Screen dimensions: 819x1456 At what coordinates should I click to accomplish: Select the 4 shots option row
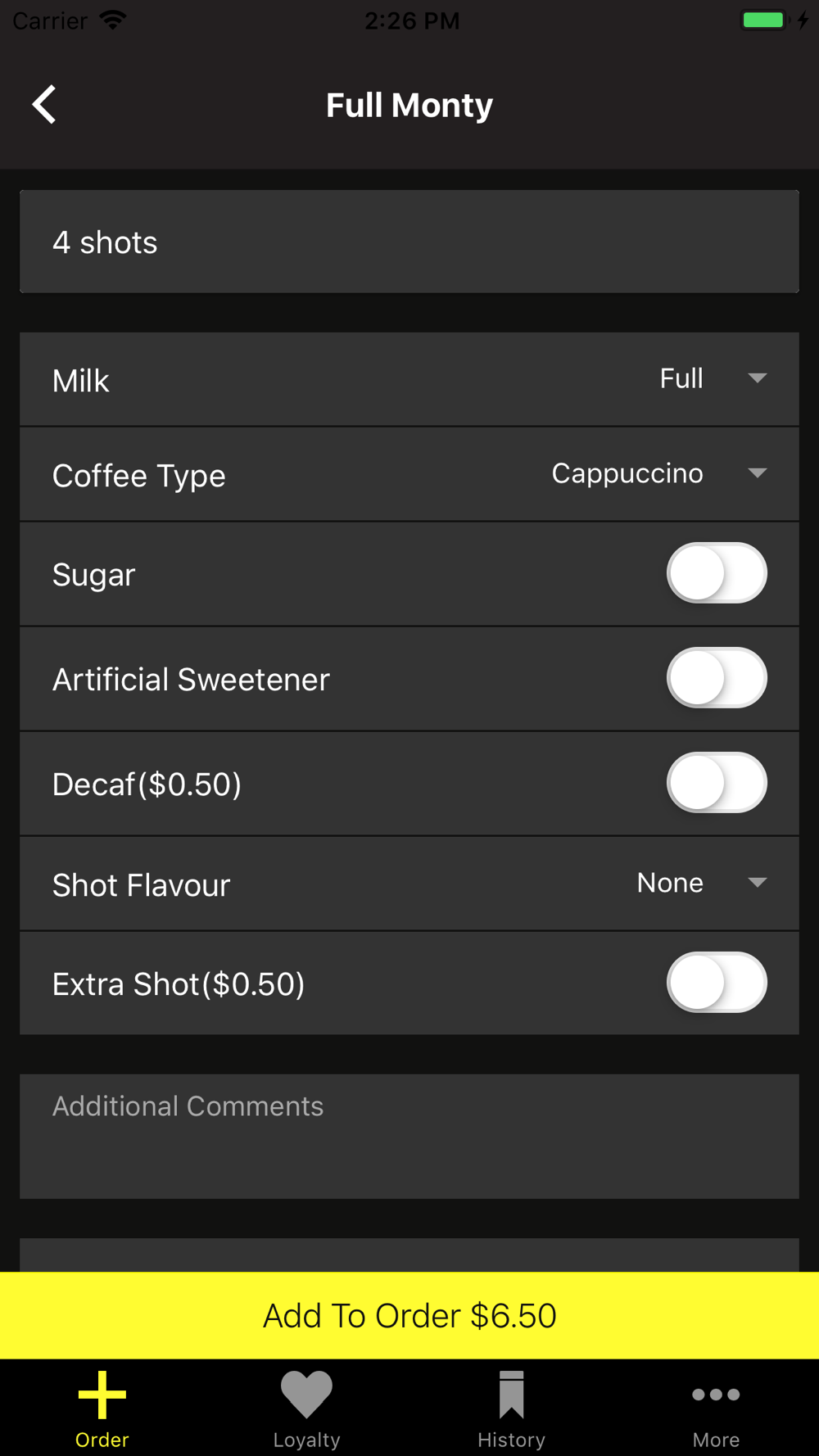(x=409, y=242)
